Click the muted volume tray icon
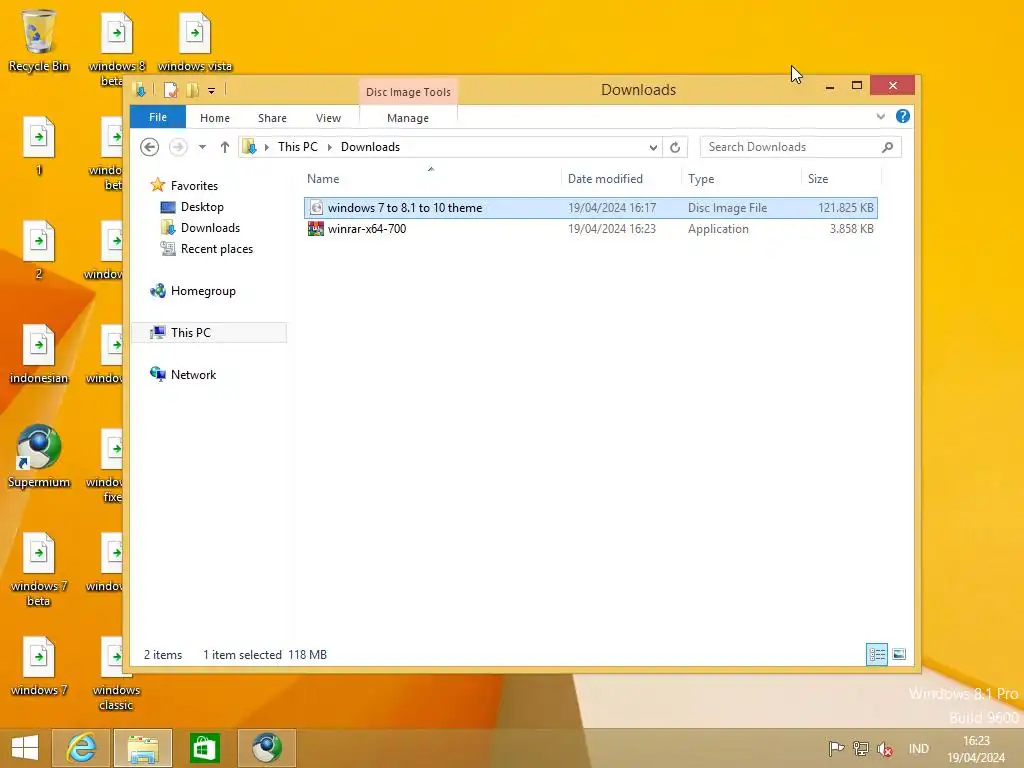This screenshot has height=768, width=1024. (885, 749)
